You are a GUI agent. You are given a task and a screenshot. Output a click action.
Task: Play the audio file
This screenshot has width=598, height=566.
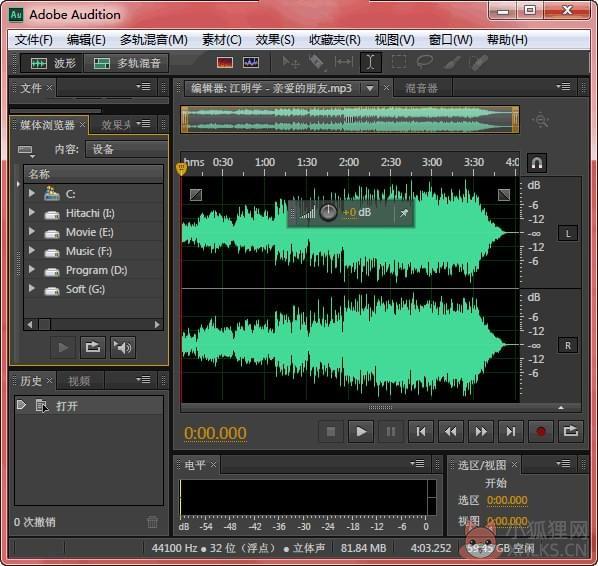361,432
